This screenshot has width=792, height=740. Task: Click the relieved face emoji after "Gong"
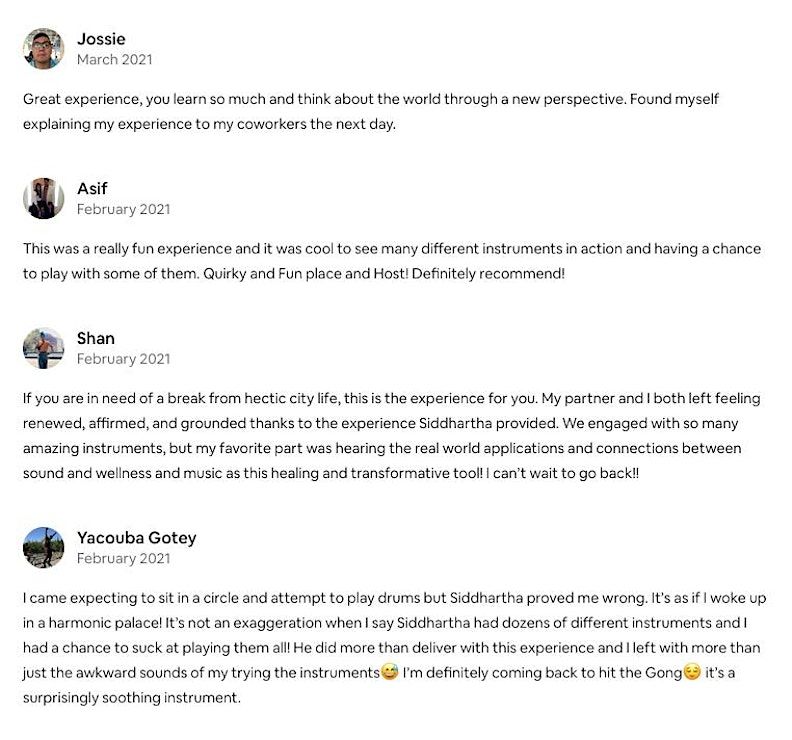pos(692,673)
